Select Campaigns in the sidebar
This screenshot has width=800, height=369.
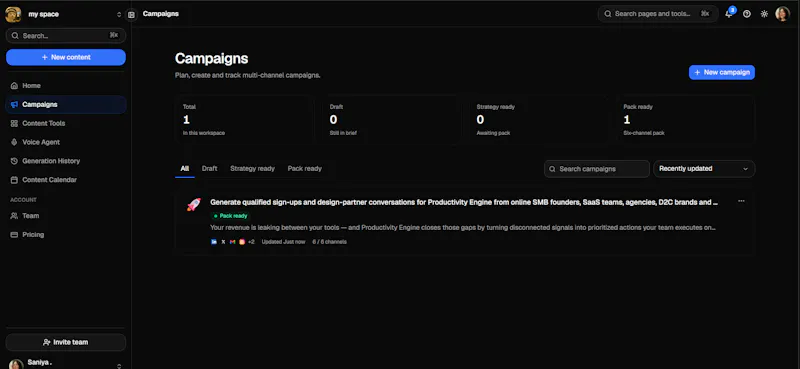point(66,105)
